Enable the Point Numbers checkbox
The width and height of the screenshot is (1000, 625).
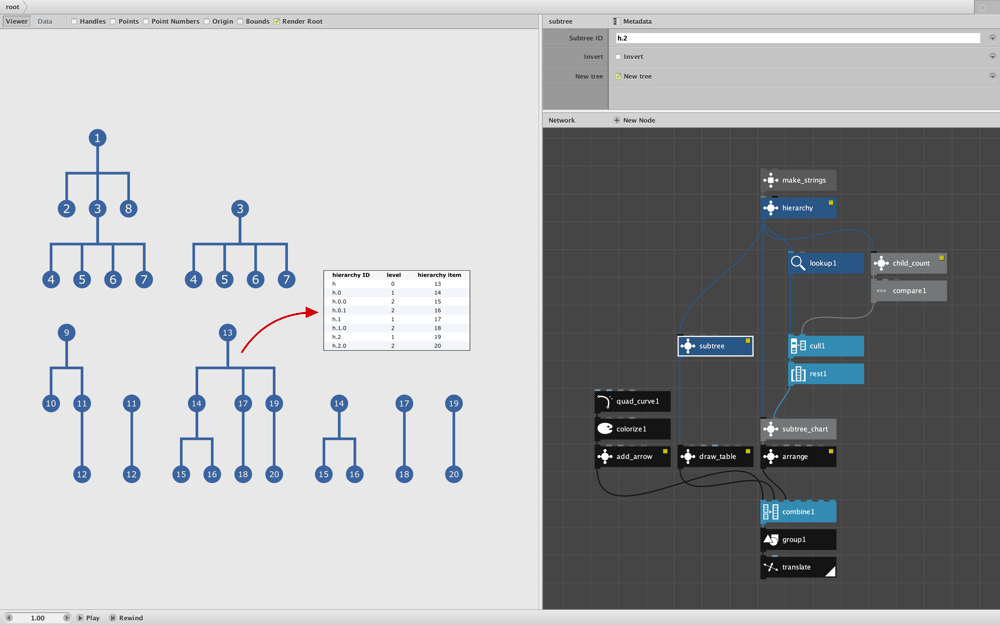pos(146,21)
